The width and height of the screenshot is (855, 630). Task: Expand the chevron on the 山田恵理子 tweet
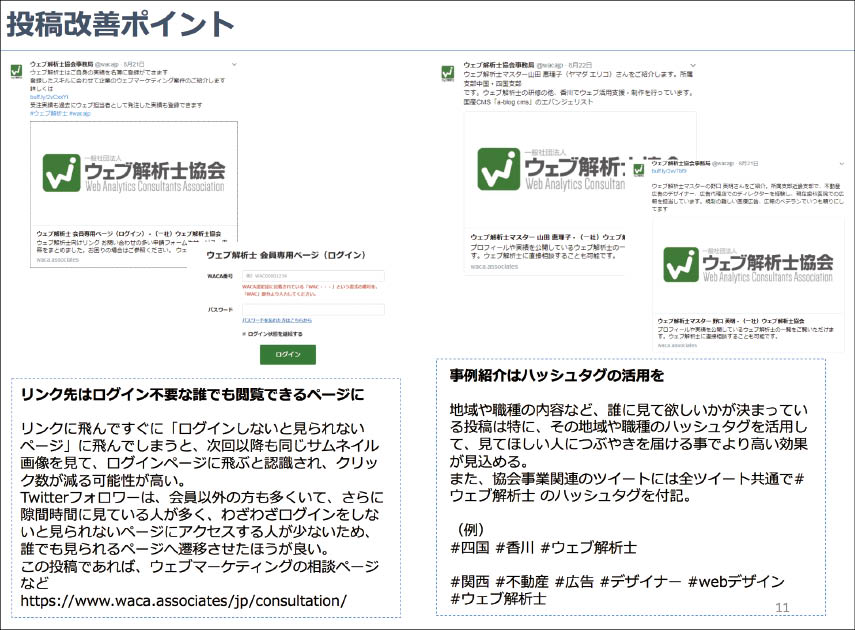[693, 65]
